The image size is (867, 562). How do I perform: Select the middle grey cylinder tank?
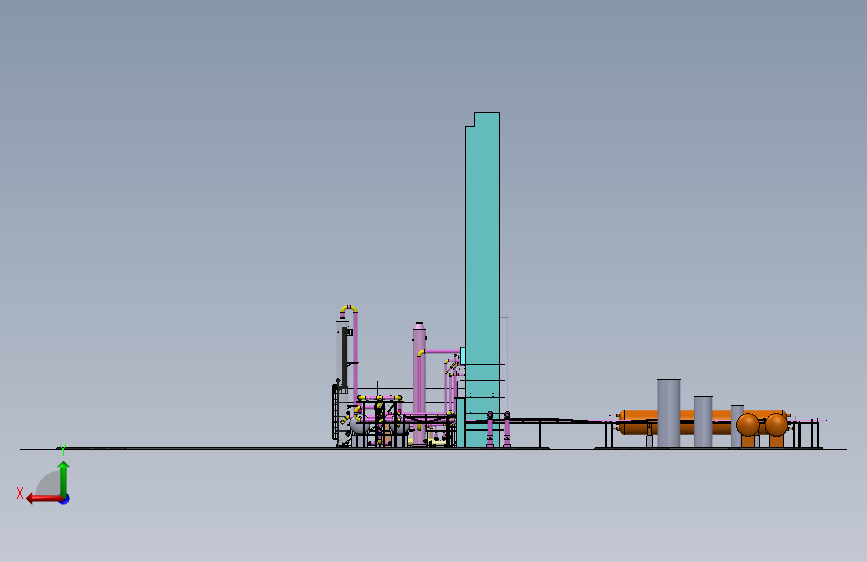(x=703, y=421)
